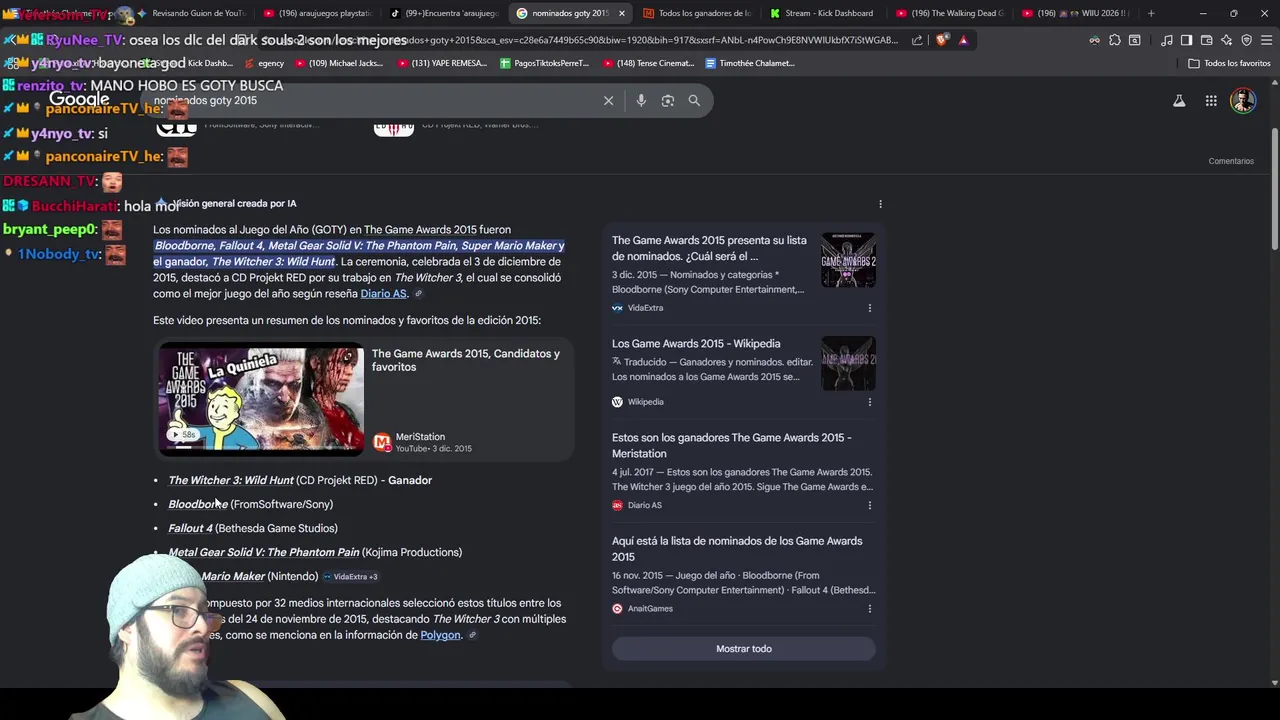This screenshot has height=720, width=1280.
Task: Switch to 'araujuegos playstation' YouTube tab
Action: tap(318, 13)
